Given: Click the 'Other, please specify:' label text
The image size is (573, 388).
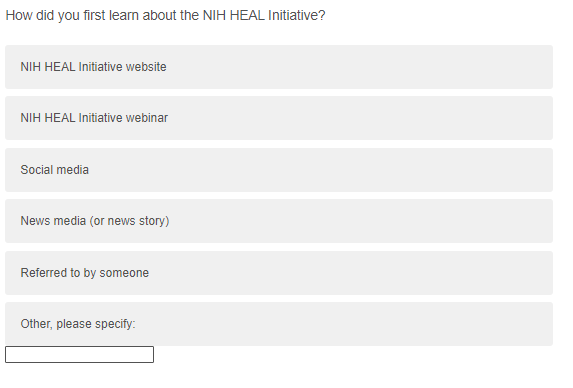Looking at the screenshot, I should 78,324.
